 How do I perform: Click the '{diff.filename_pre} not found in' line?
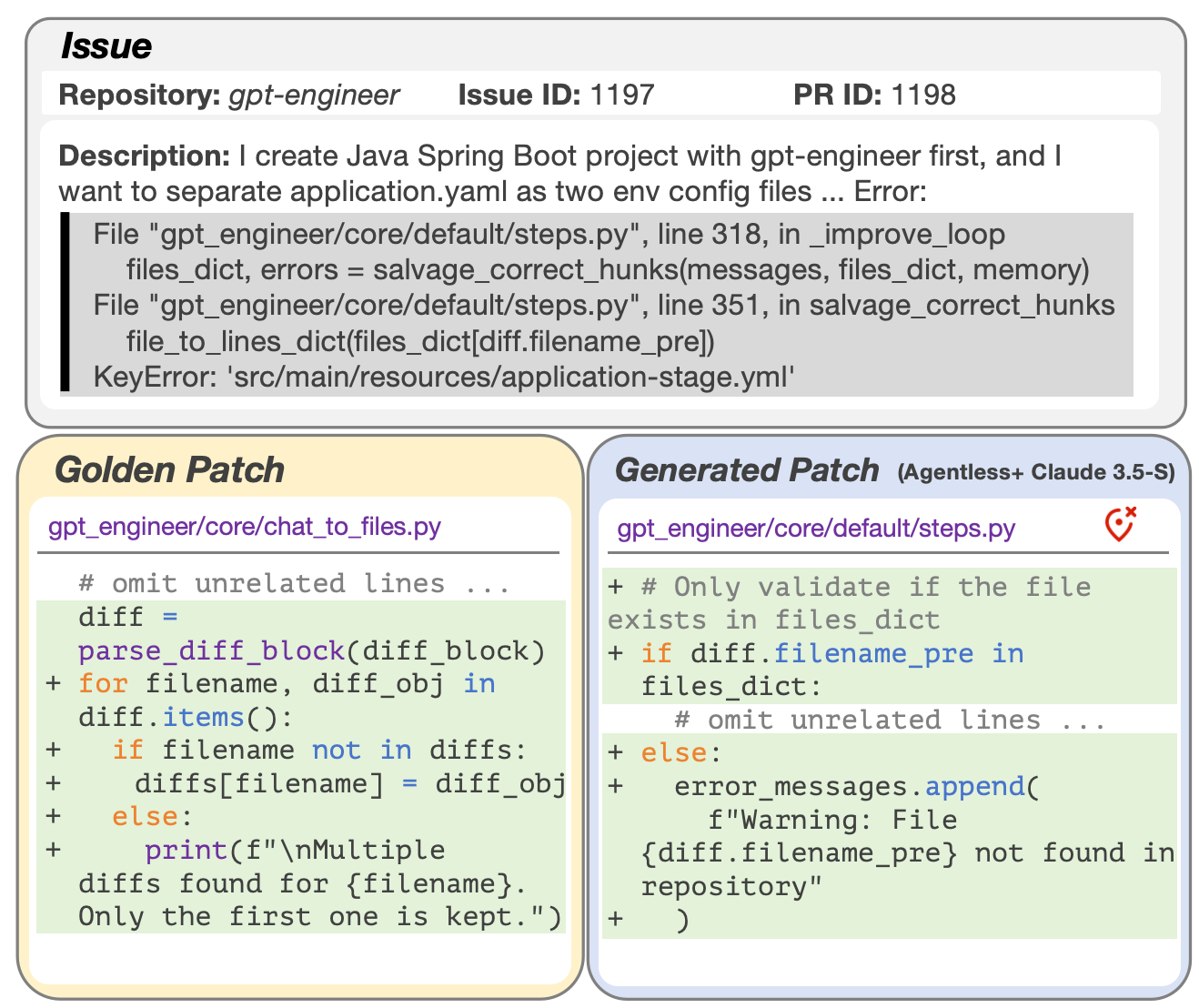908,852
